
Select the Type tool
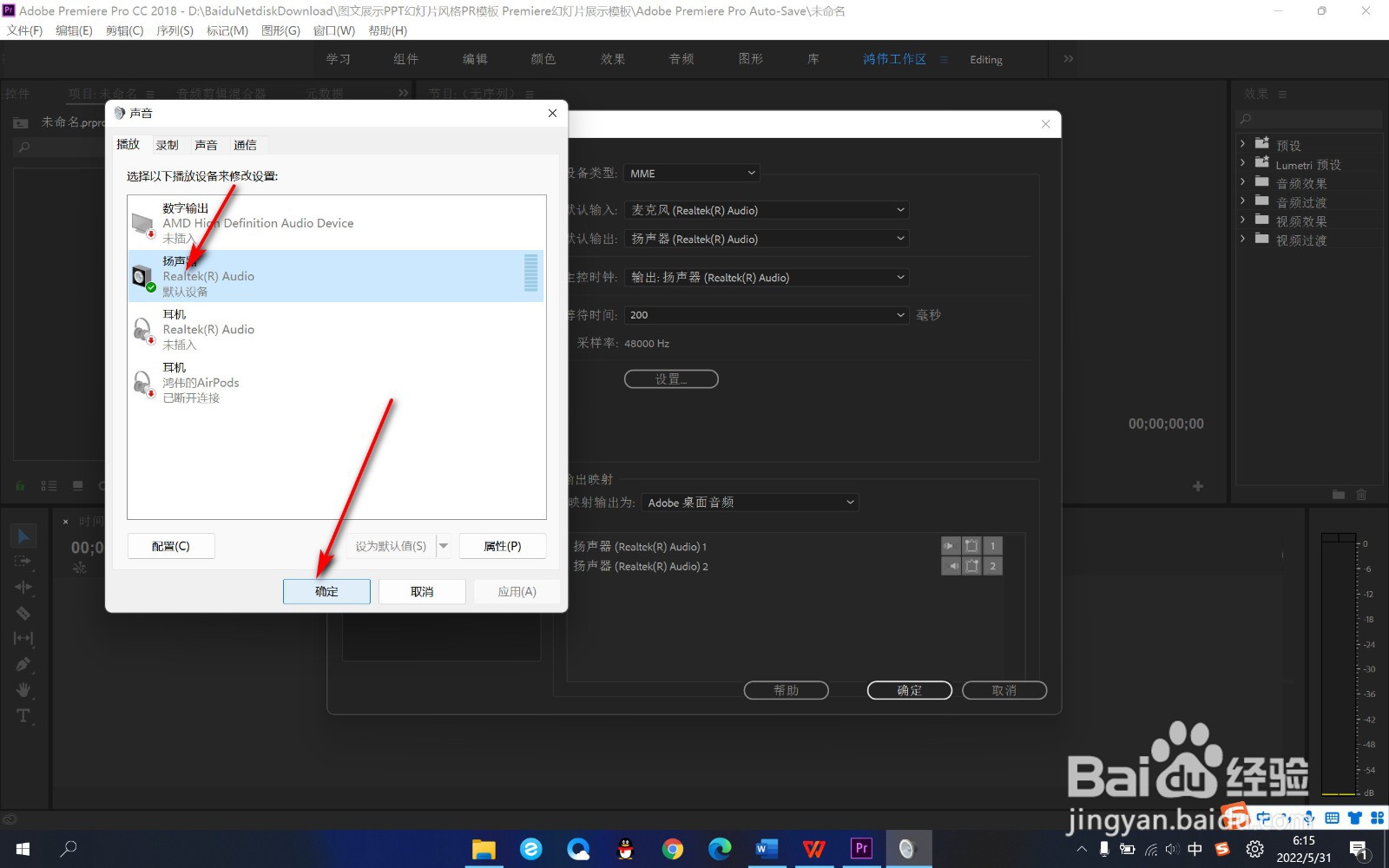(23, 716)
